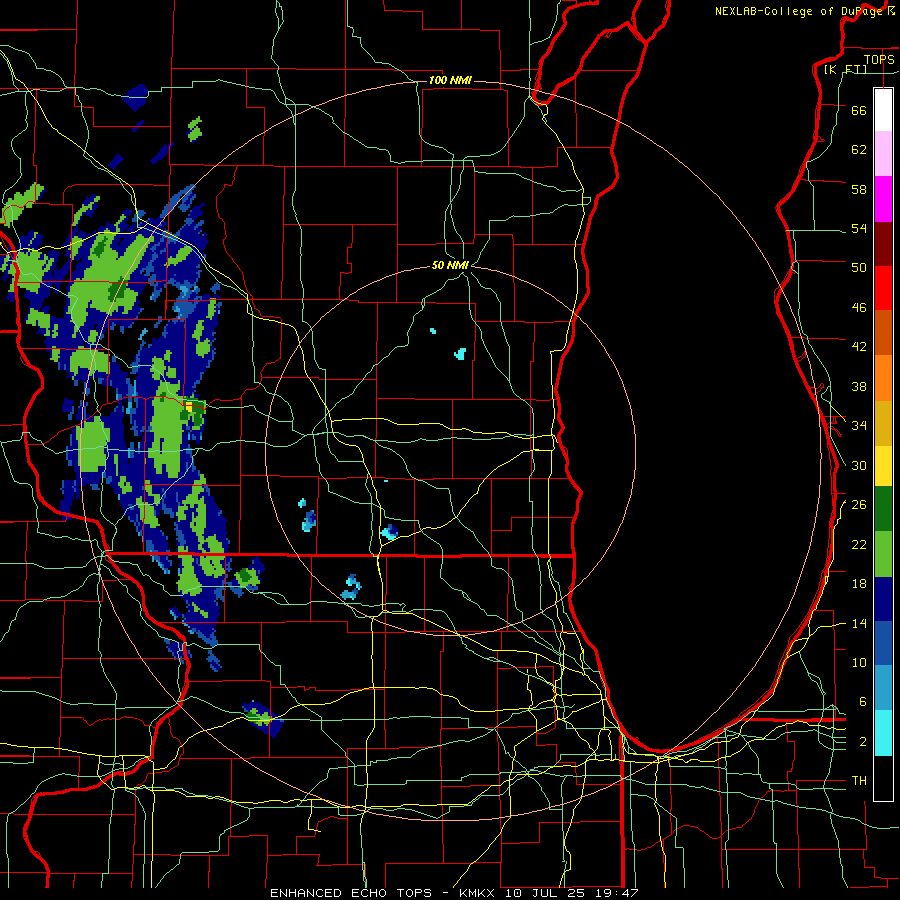Click the TH threshold label
Screen dimensions: 900x900
click(x=859, y=780)
